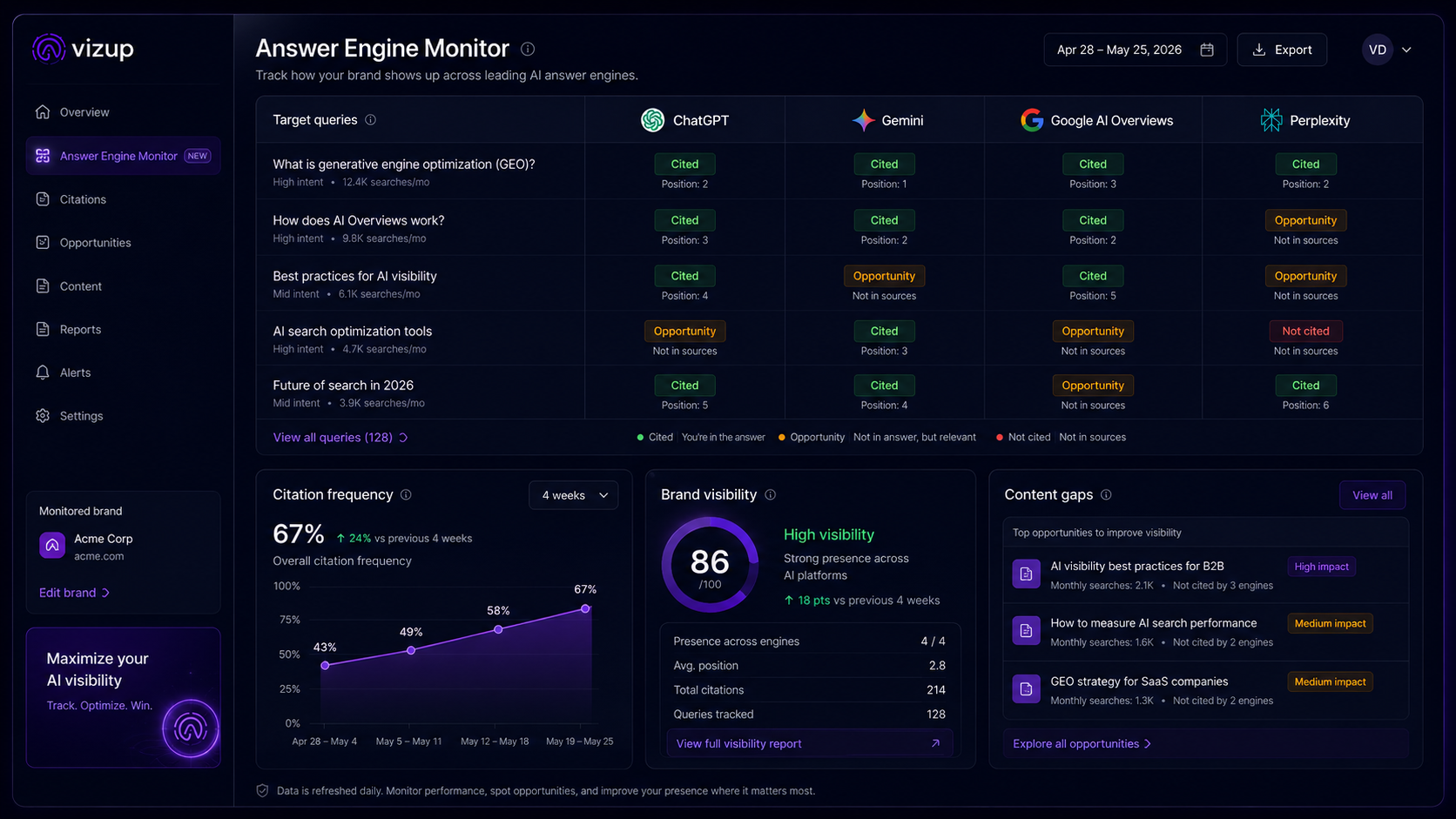1456x819 pixels.
Task: Click the Gemini star icon
Action: click(x=863, y=120)
